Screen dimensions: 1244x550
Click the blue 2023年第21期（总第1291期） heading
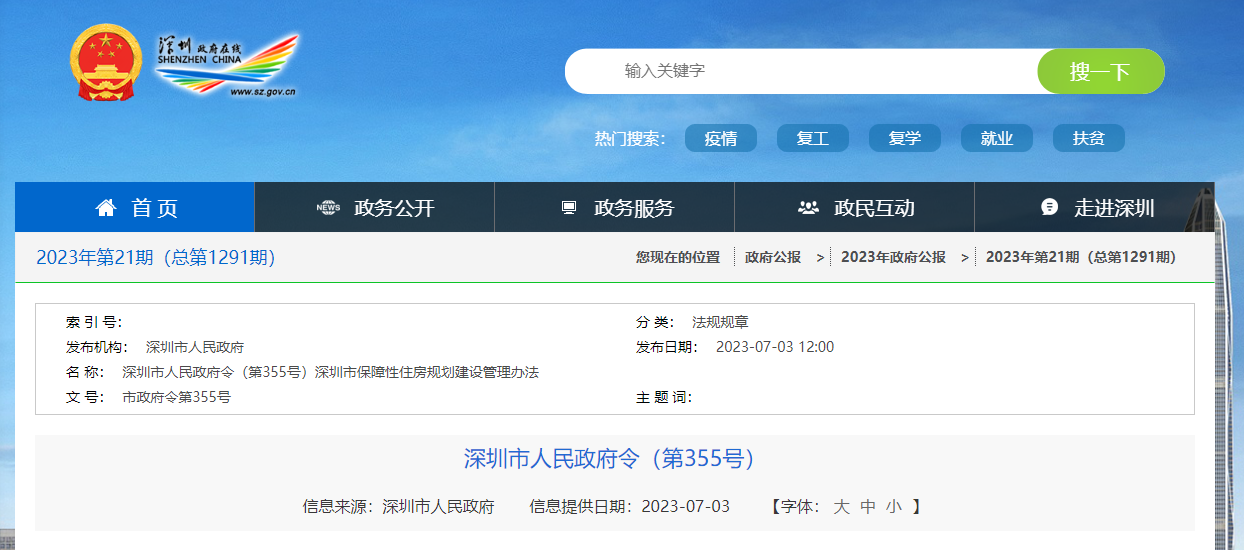click(x=156, y=258)
